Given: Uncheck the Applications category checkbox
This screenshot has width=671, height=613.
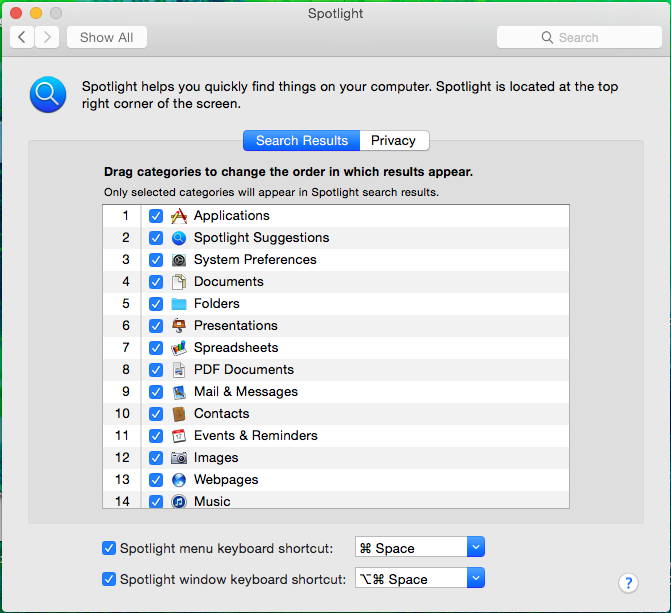Looking at the screenshot, I should (x=156, y=216).
